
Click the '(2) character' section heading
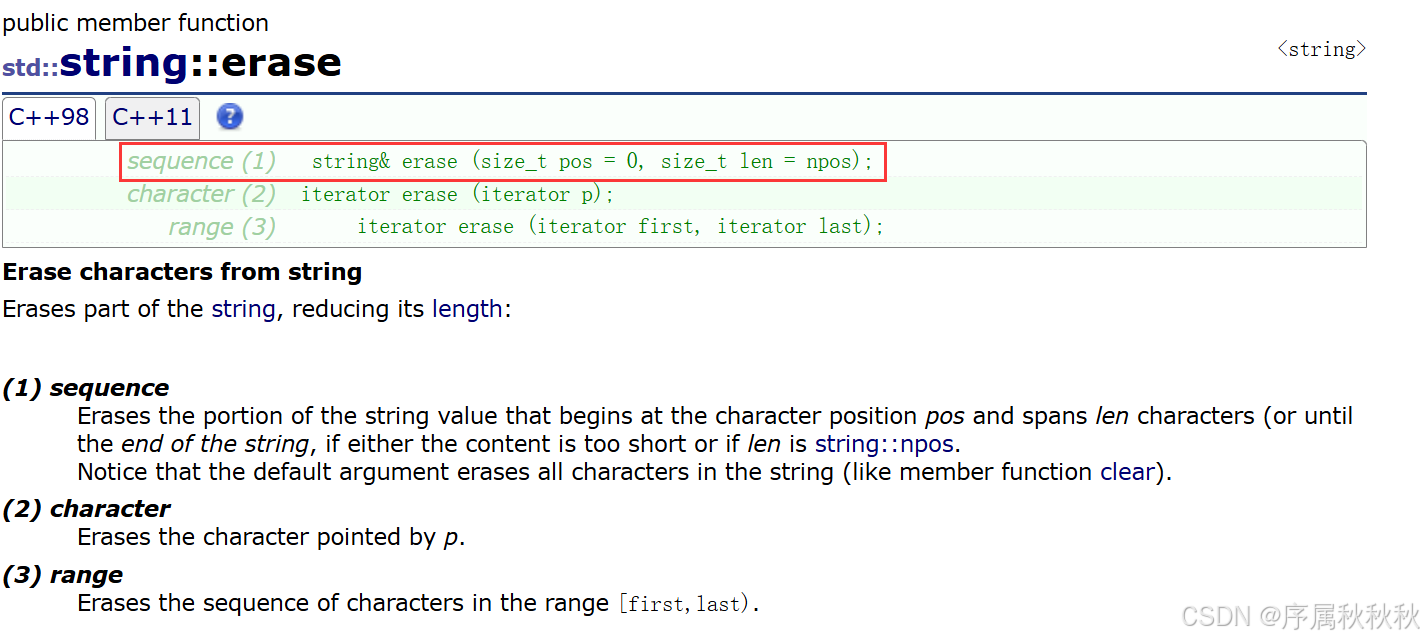(x=87, y=509)
